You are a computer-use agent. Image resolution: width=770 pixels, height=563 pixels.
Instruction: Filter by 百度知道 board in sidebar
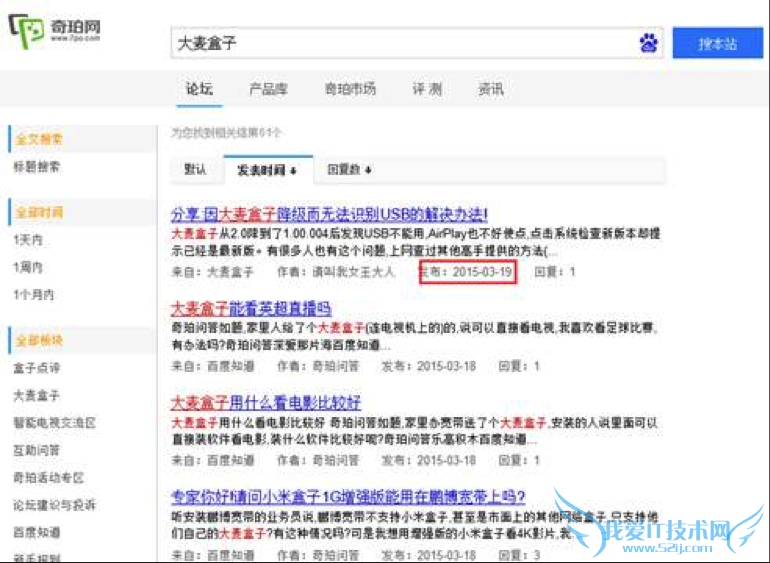pos(37,532)
